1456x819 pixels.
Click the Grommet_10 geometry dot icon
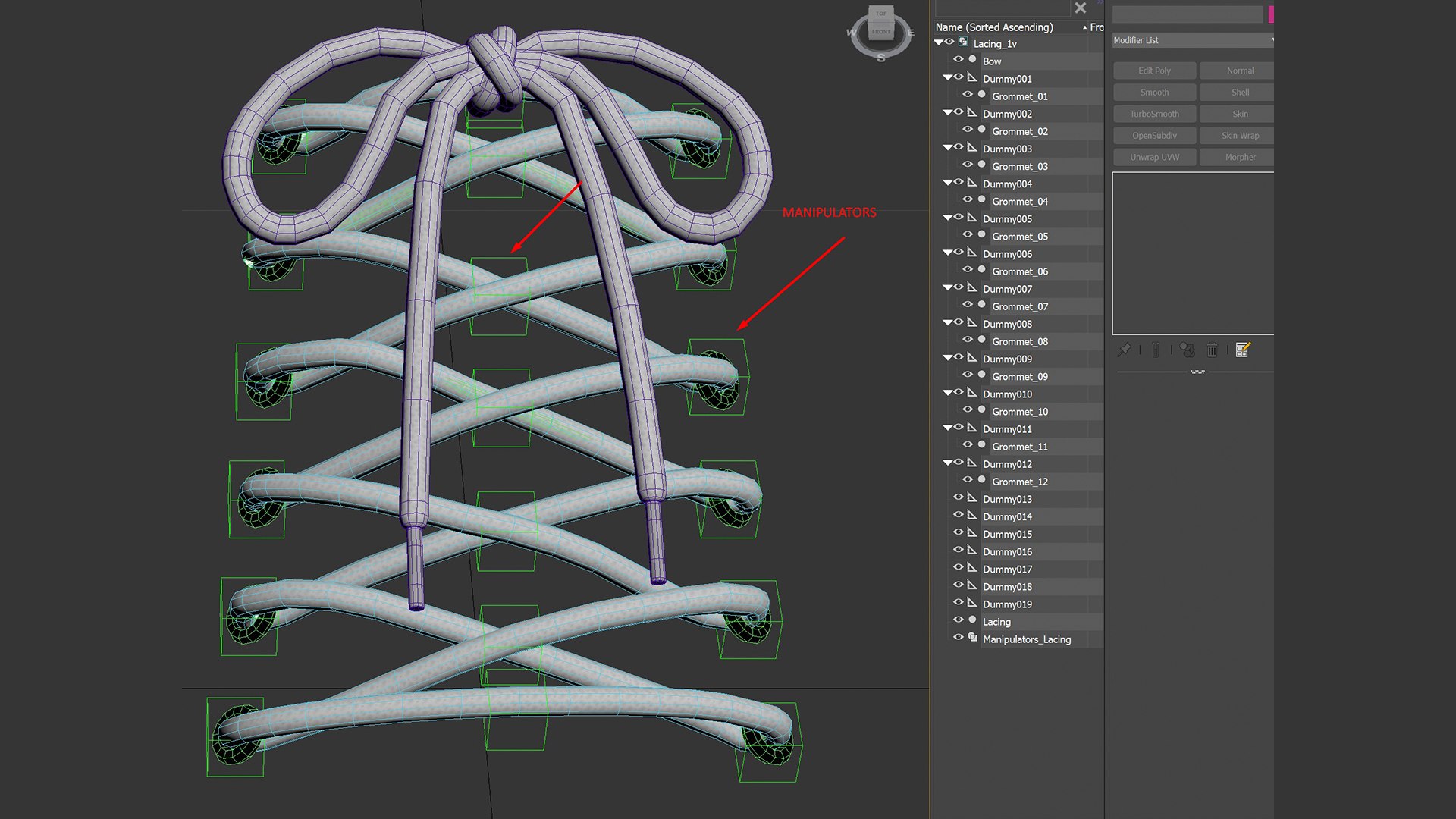(981, 409)
